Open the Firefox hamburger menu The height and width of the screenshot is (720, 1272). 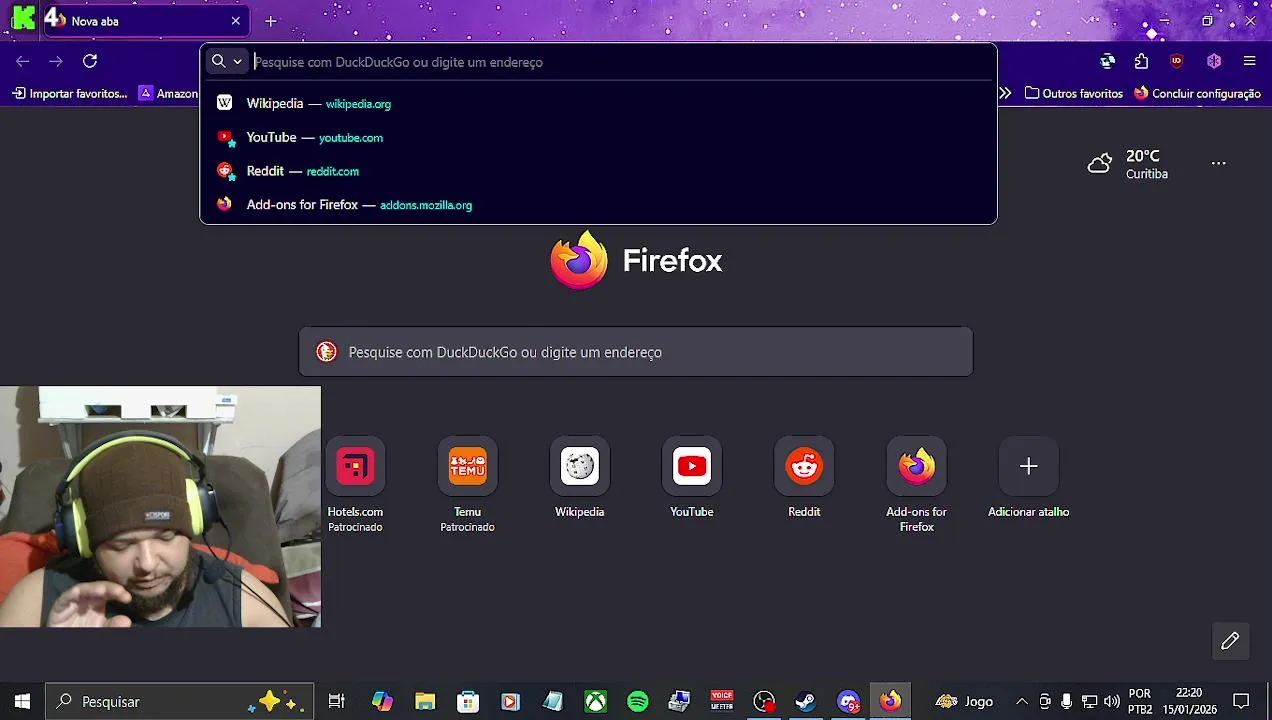click(x=1249, y=61)
